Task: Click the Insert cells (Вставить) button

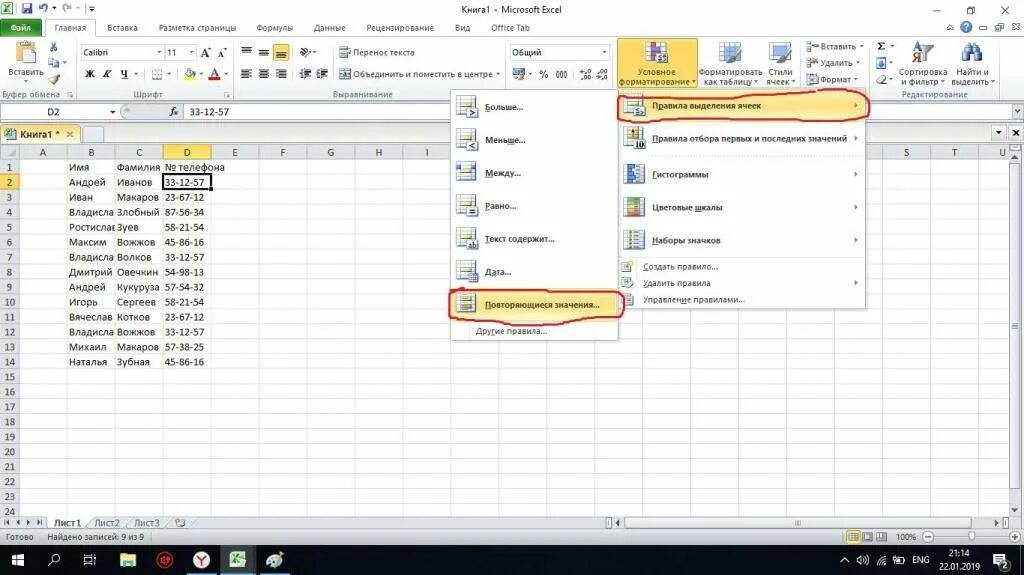Action: click(834, 46)
